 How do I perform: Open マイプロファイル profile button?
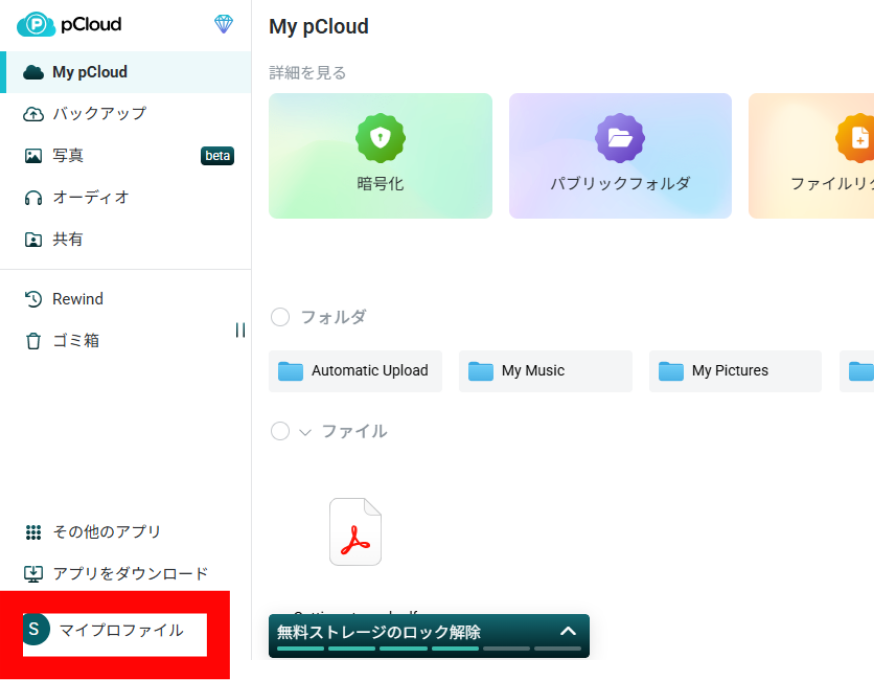[x=114, y=631]
